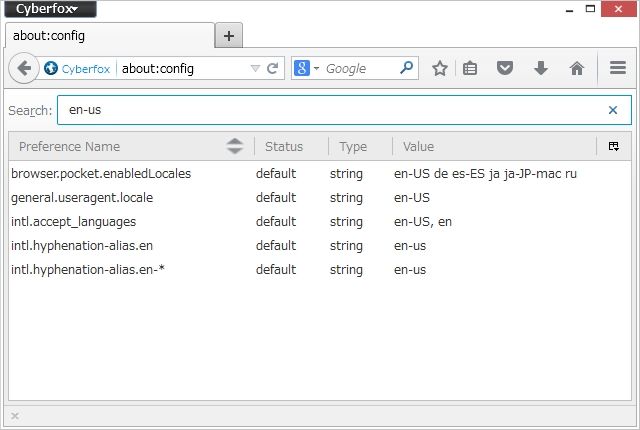Close the bottom add-on bar X
This screenshot has height=430, width=640.
coord(15,416)
